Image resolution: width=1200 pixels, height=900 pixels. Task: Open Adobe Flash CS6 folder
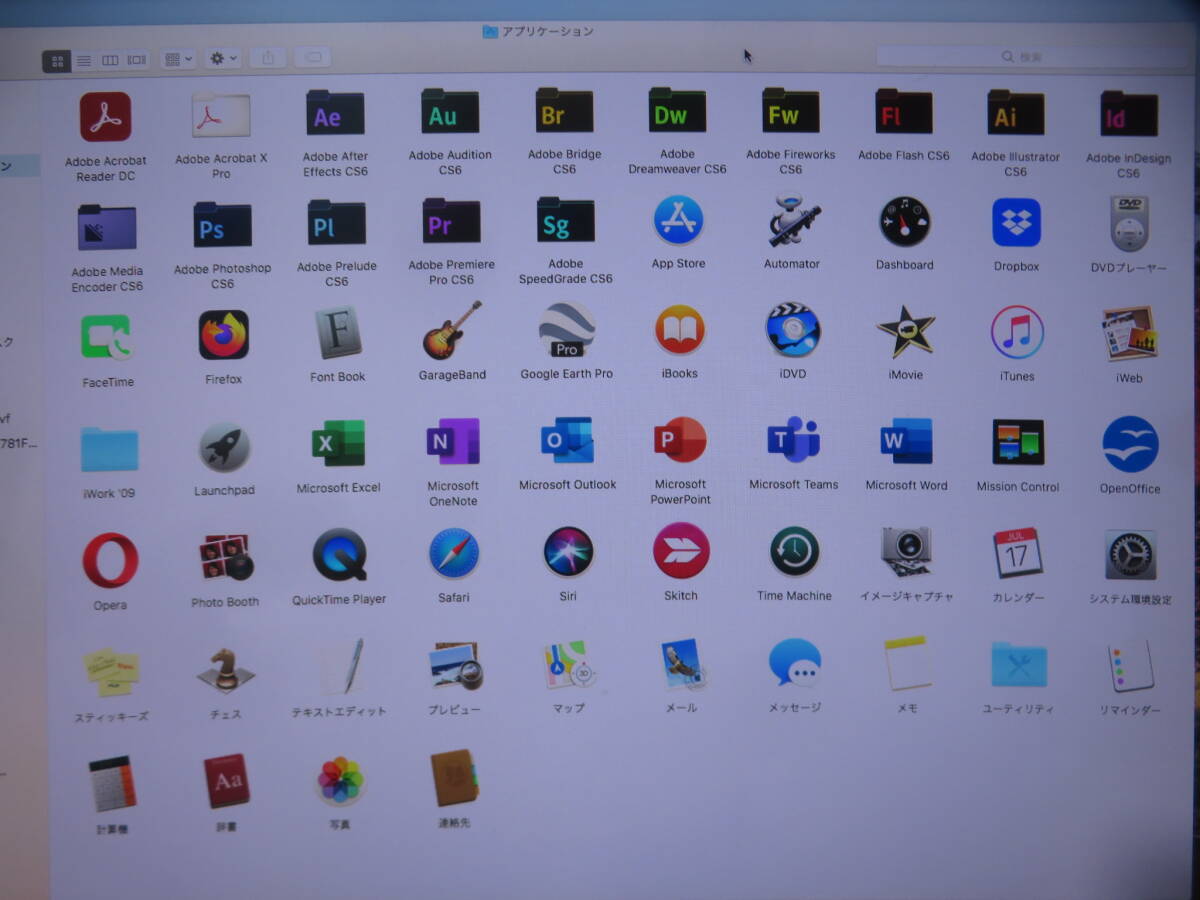coord(903,113)
